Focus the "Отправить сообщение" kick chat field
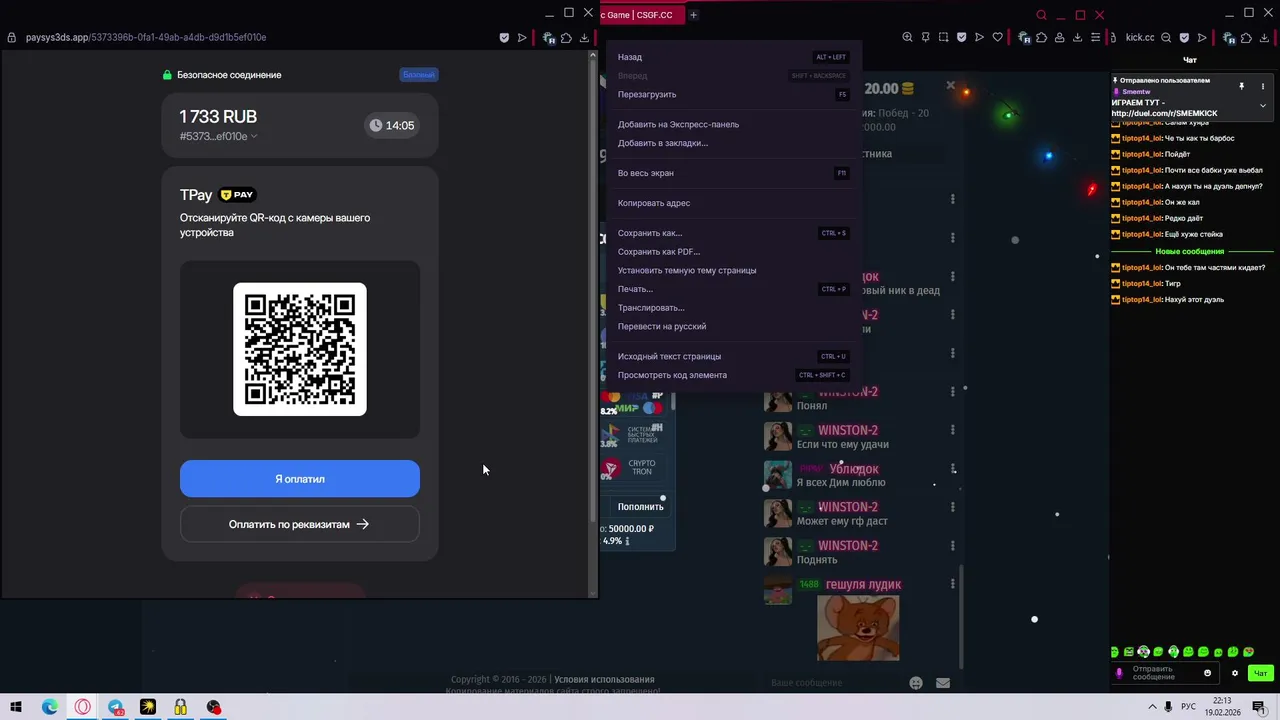The image size is (1280, 720). [x=1164, y=673]
